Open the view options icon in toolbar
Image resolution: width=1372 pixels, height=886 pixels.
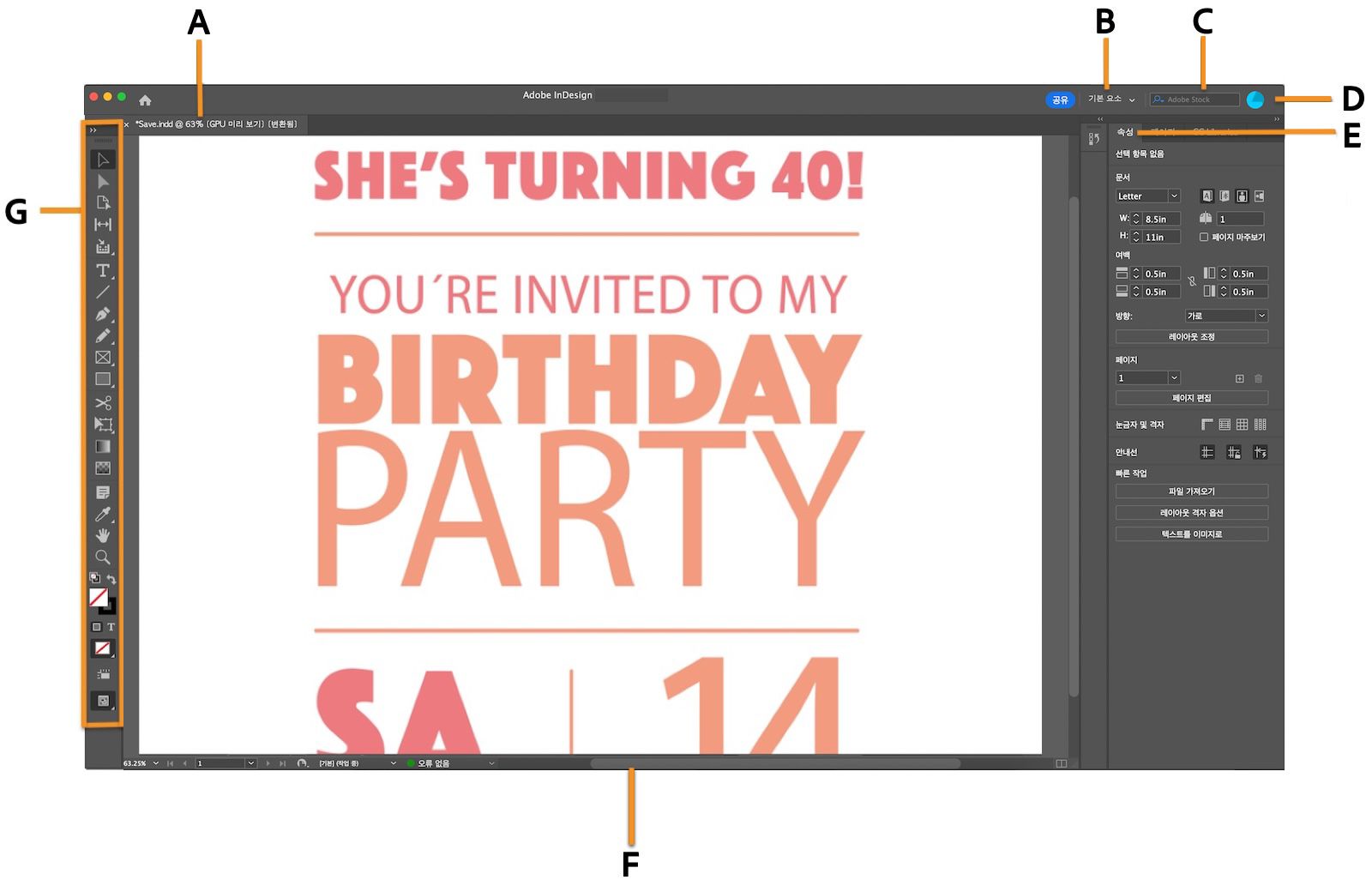103,674
